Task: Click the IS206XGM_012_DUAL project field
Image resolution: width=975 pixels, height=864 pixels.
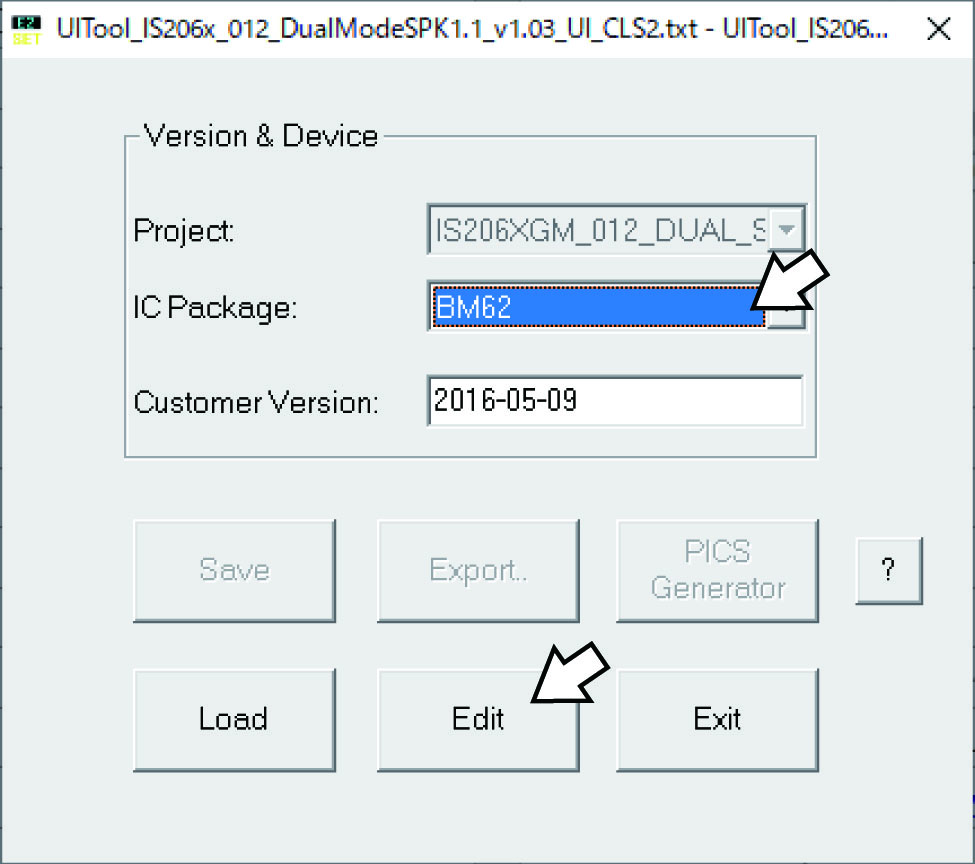Action: click(x=617, y=230)
